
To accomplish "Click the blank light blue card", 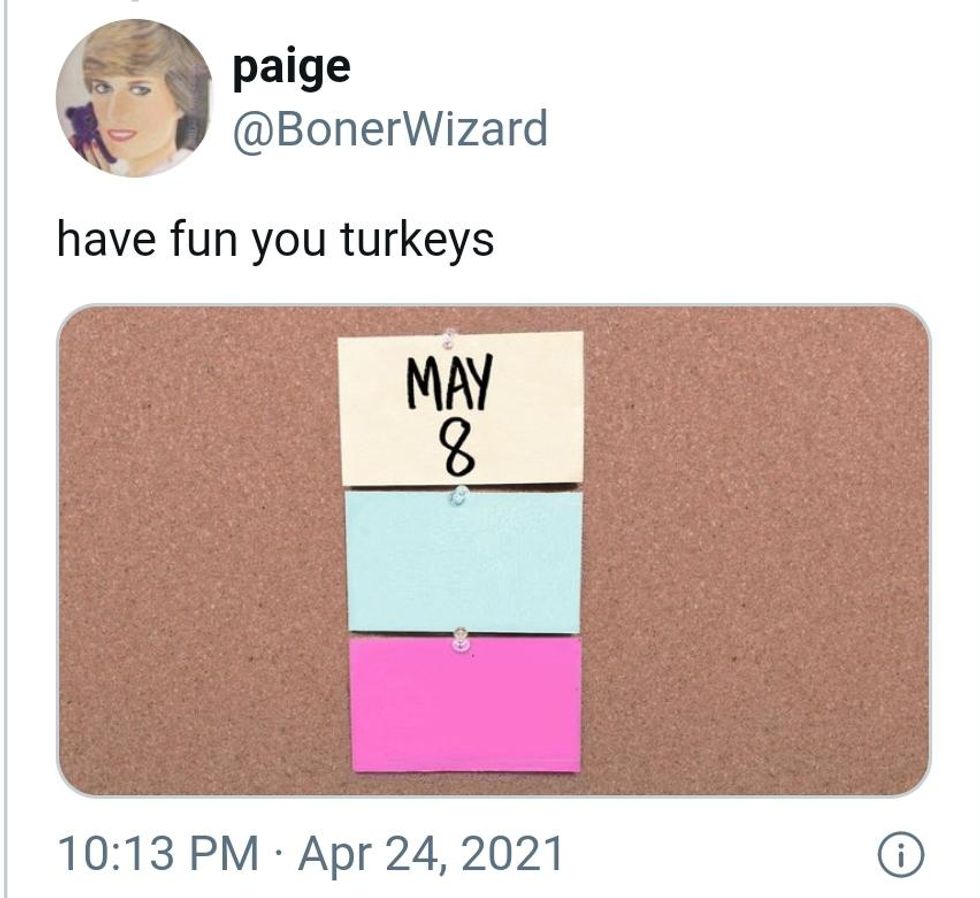I will point(464,561).
